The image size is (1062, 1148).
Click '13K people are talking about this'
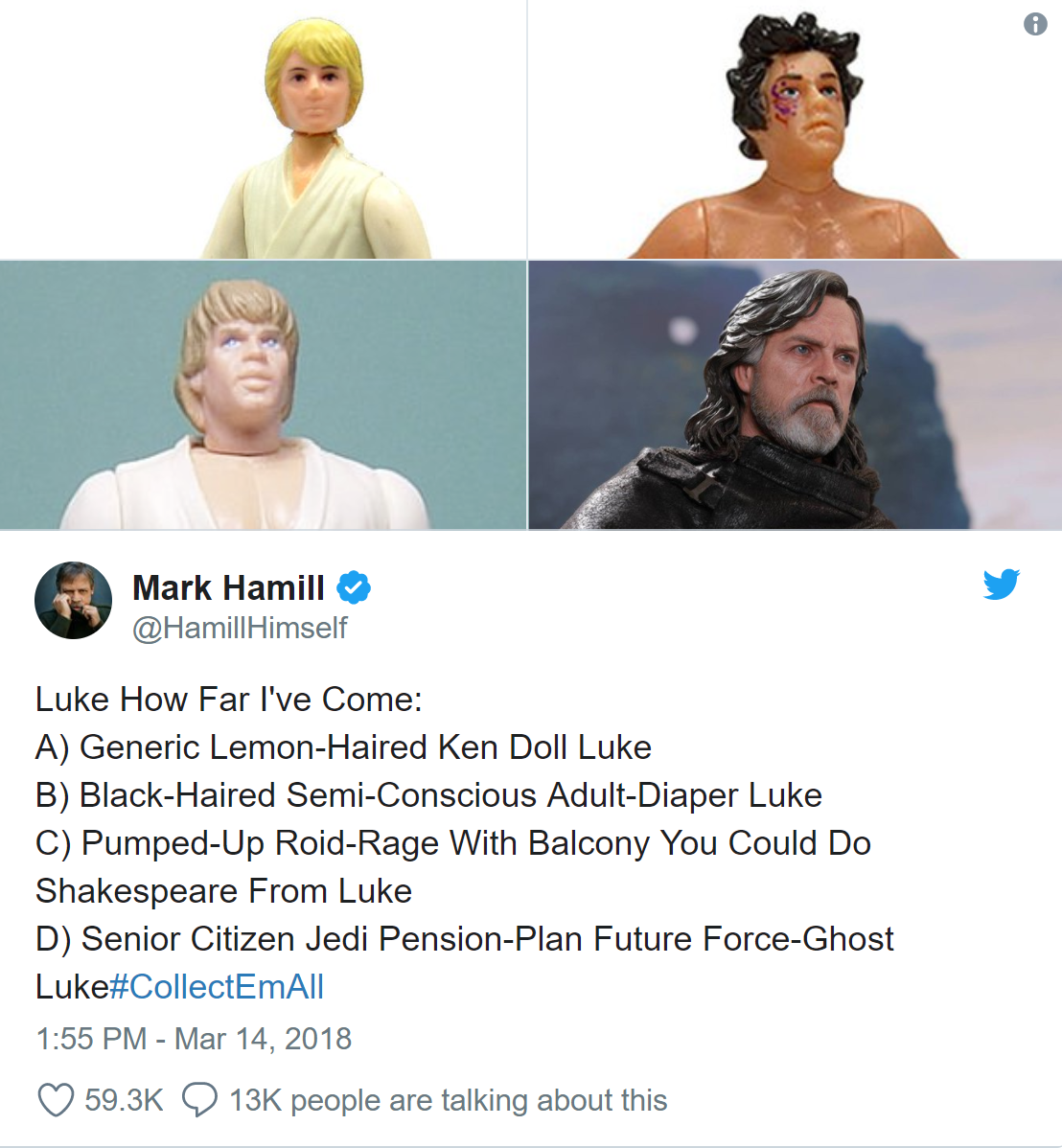(x=449, y=1100)
